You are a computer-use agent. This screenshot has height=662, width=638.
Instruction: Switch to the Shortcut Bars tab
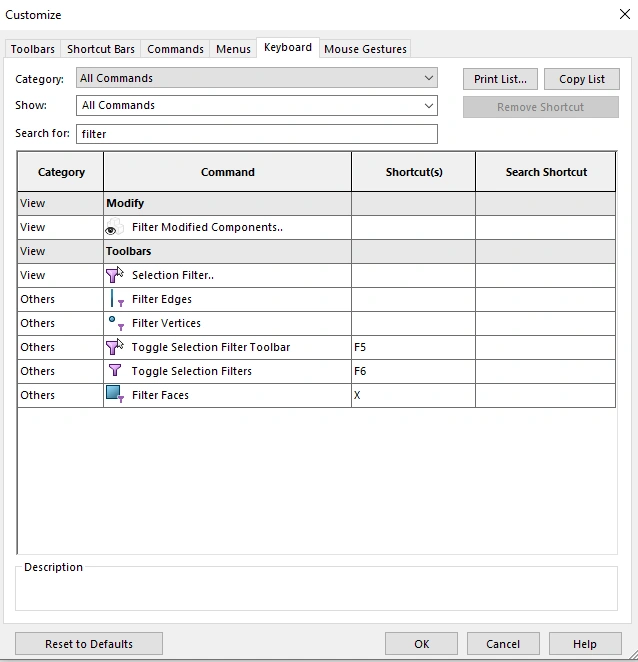point(100,49)
